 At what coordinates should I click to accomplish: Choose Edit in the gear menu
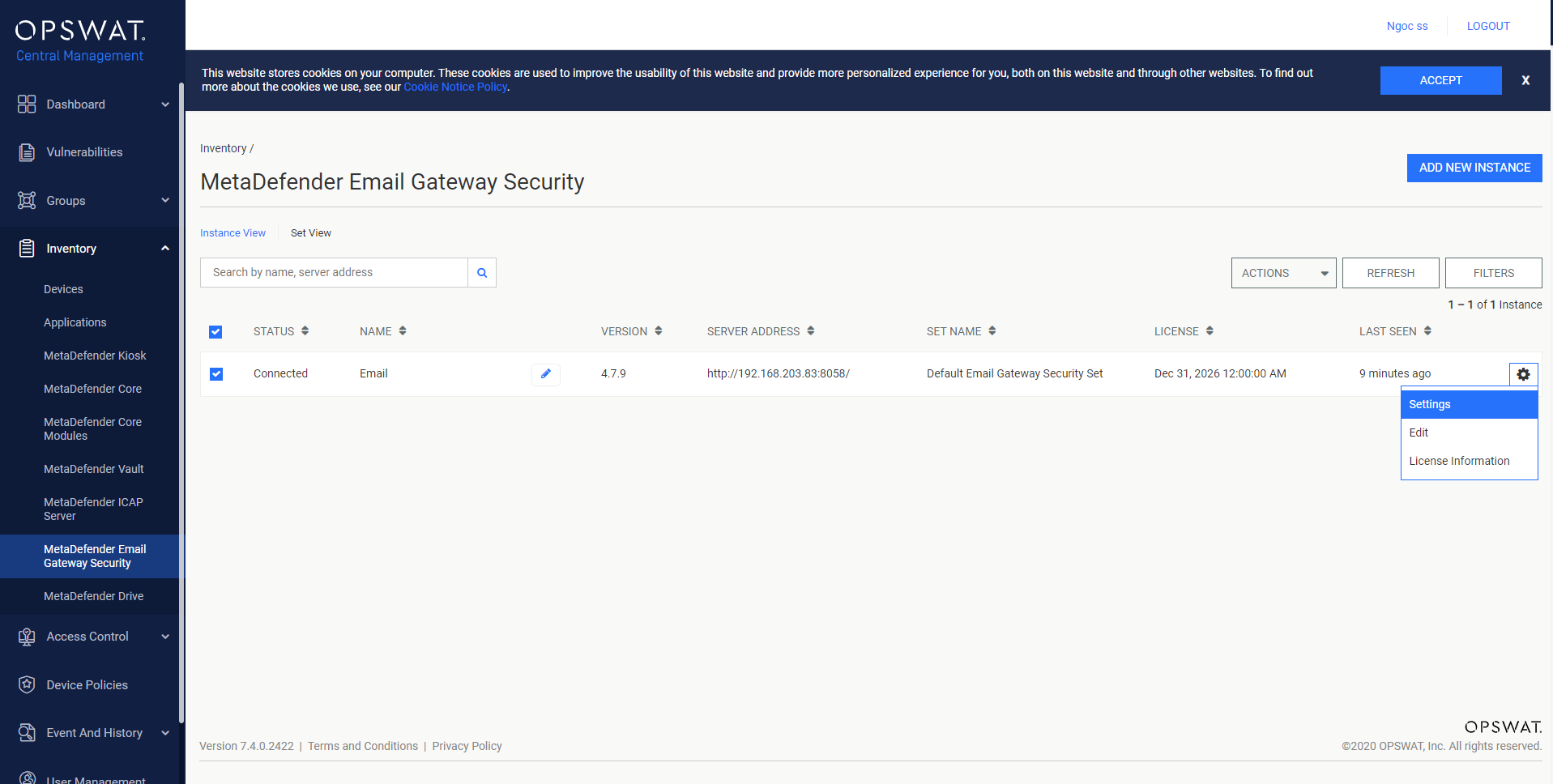click(1469, 432)
